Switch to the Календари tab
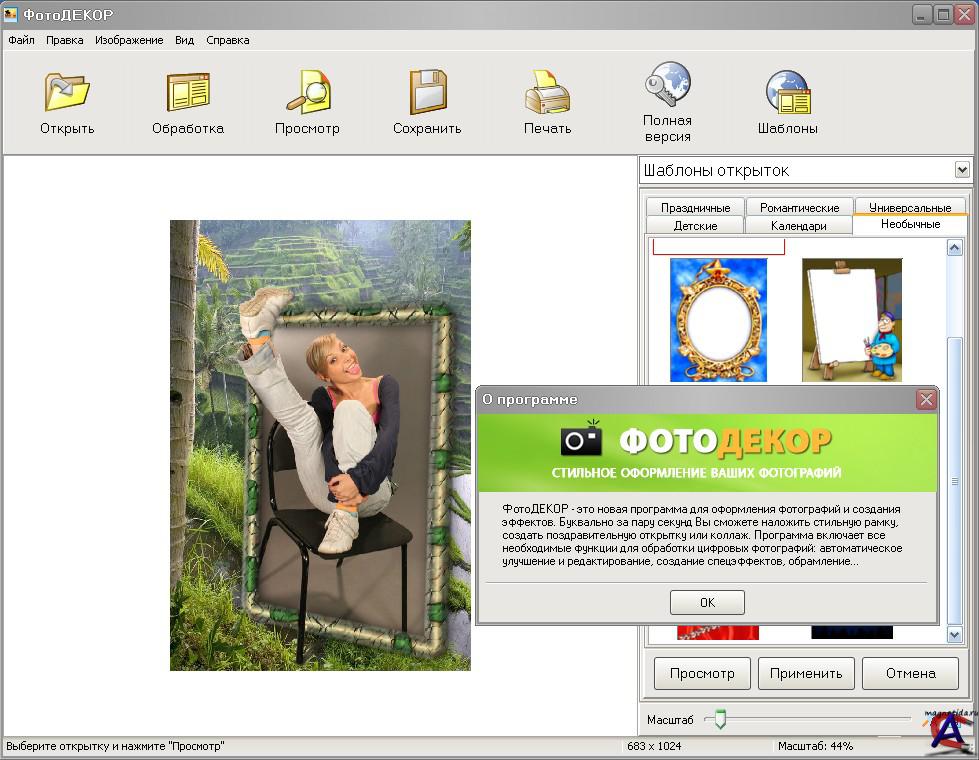The image size is (979, 760). (799, 225)
